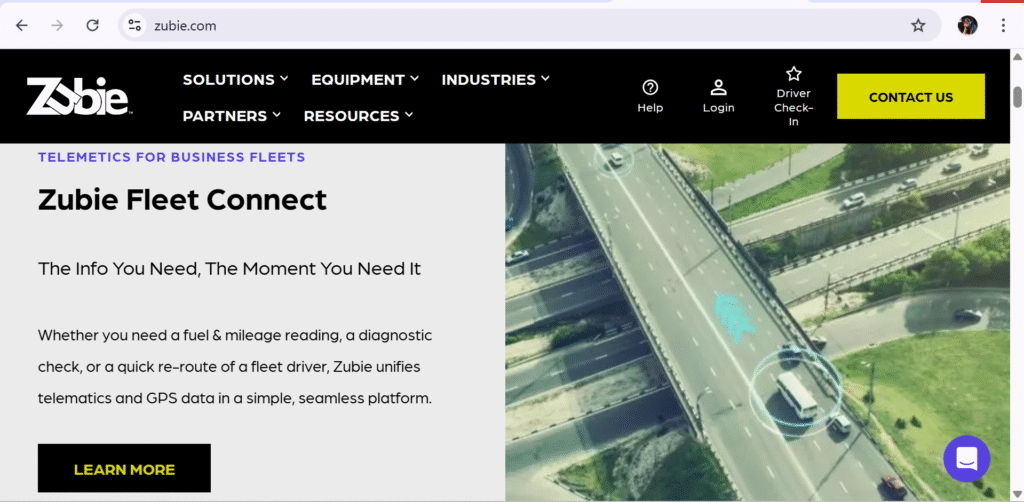Open the SOLUTIONS nav item
The image size is (1024, 502).
(229, 80)
